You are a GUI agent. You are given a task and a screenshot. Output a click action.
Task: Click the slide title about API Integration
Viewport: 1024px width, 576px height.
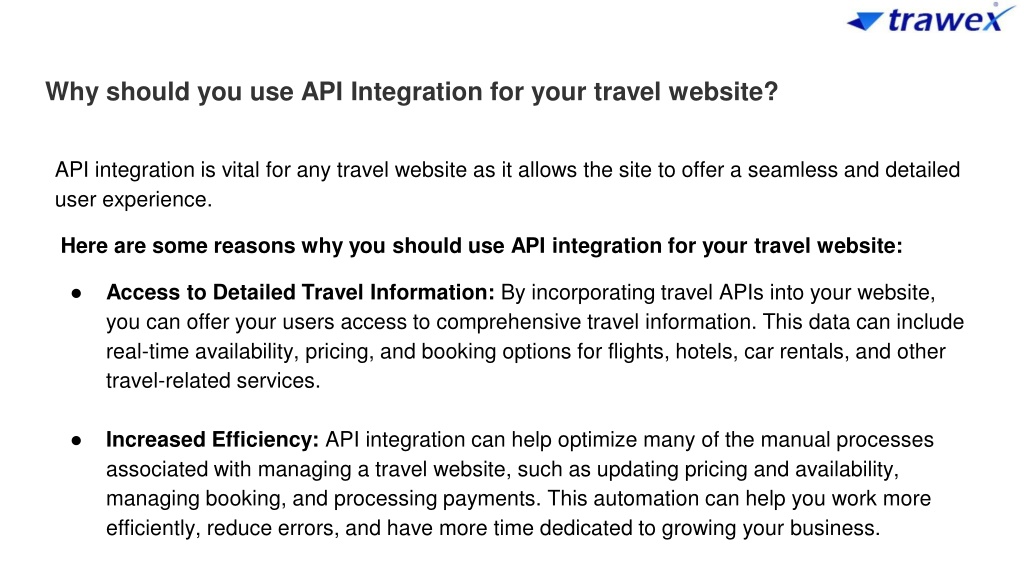(x=411, y=91)
